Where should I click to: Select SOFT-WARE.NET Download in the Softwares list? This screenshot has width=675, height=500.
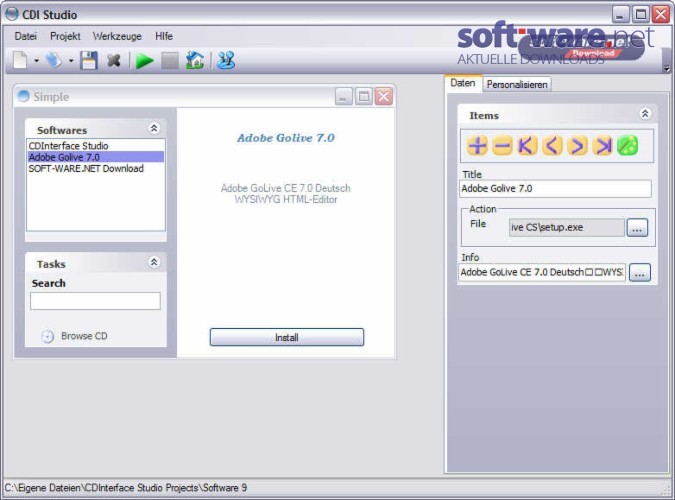[x=96, y=168]
